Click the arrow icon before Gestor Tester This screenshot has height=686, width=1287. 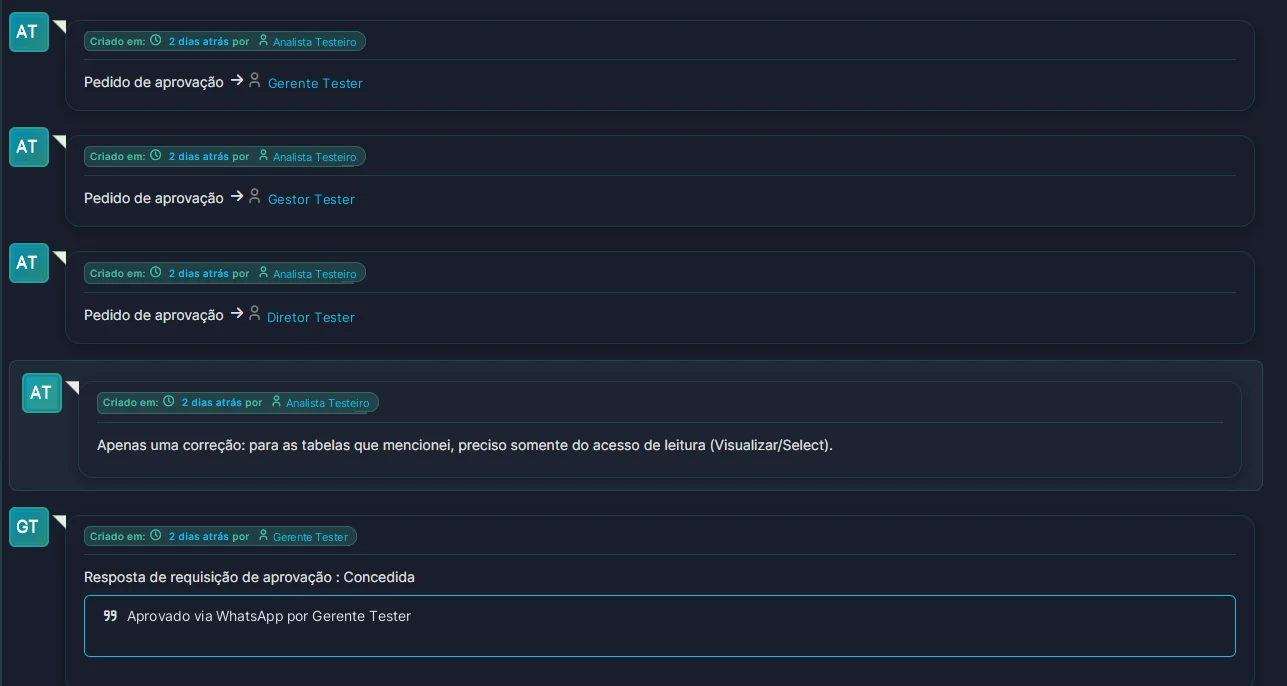(x=237, y=196)
